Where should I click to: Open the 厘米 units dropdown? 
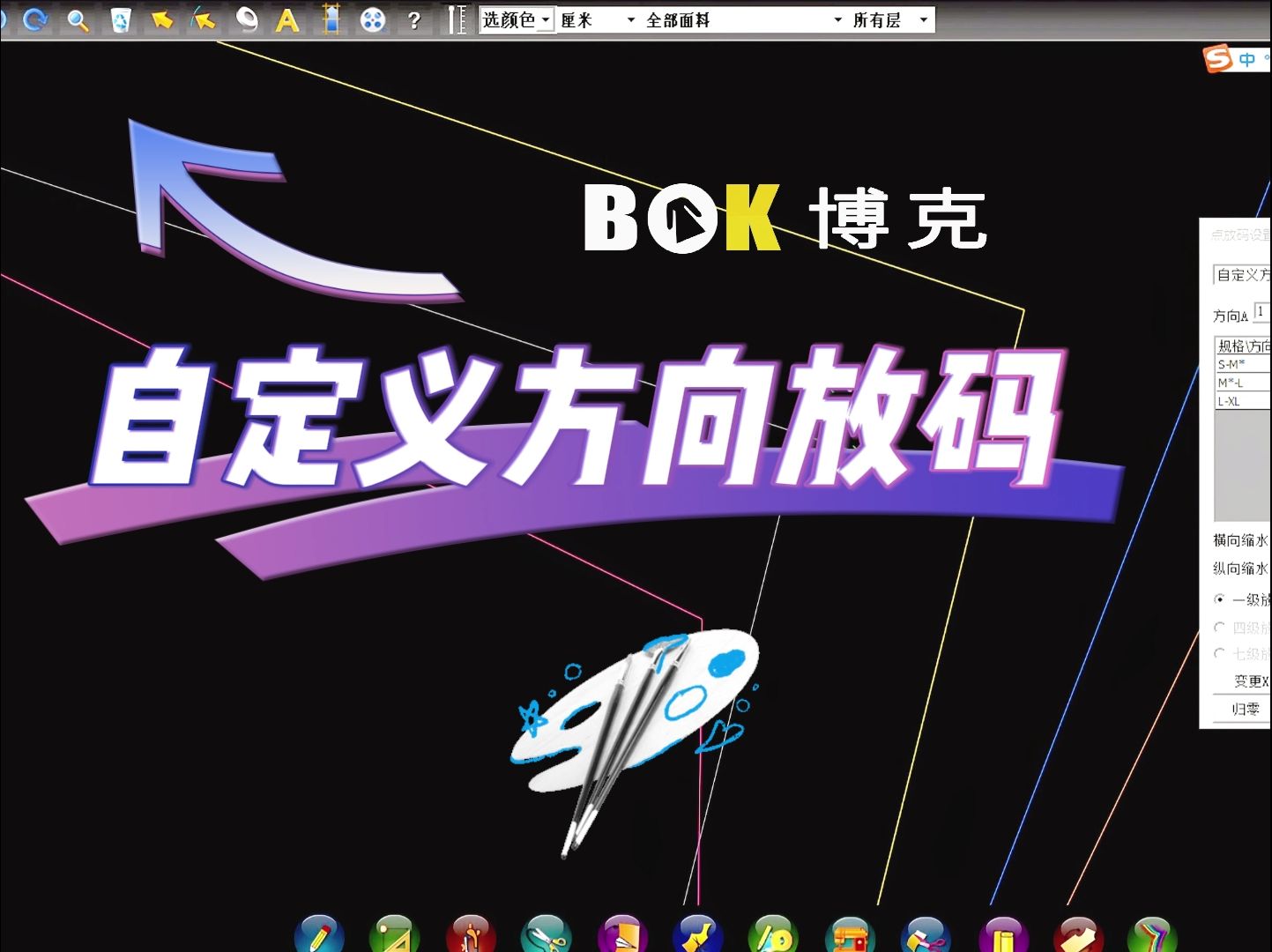(x=598, y=19)
